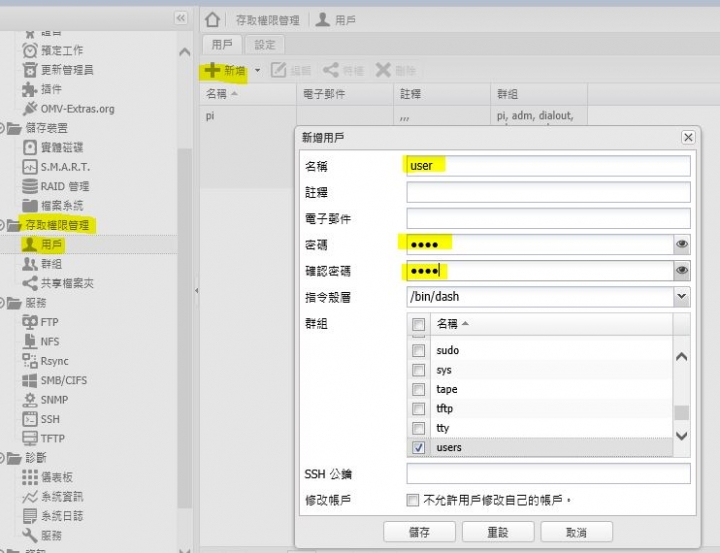This screenshot has width=720, height=553.
Task: Open 更新管理員 update manager icon
Action: pos(30,70)
